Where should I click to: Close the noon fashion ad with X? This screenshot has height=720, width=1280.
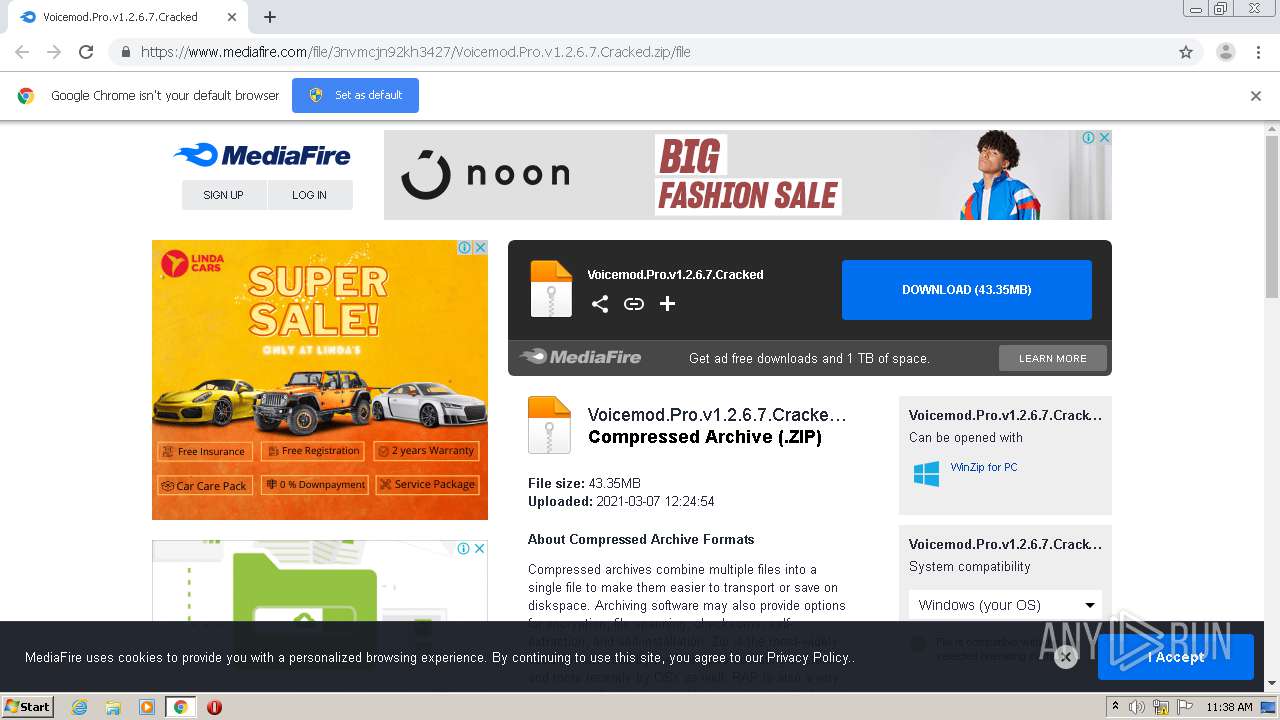pos(1104,138)
